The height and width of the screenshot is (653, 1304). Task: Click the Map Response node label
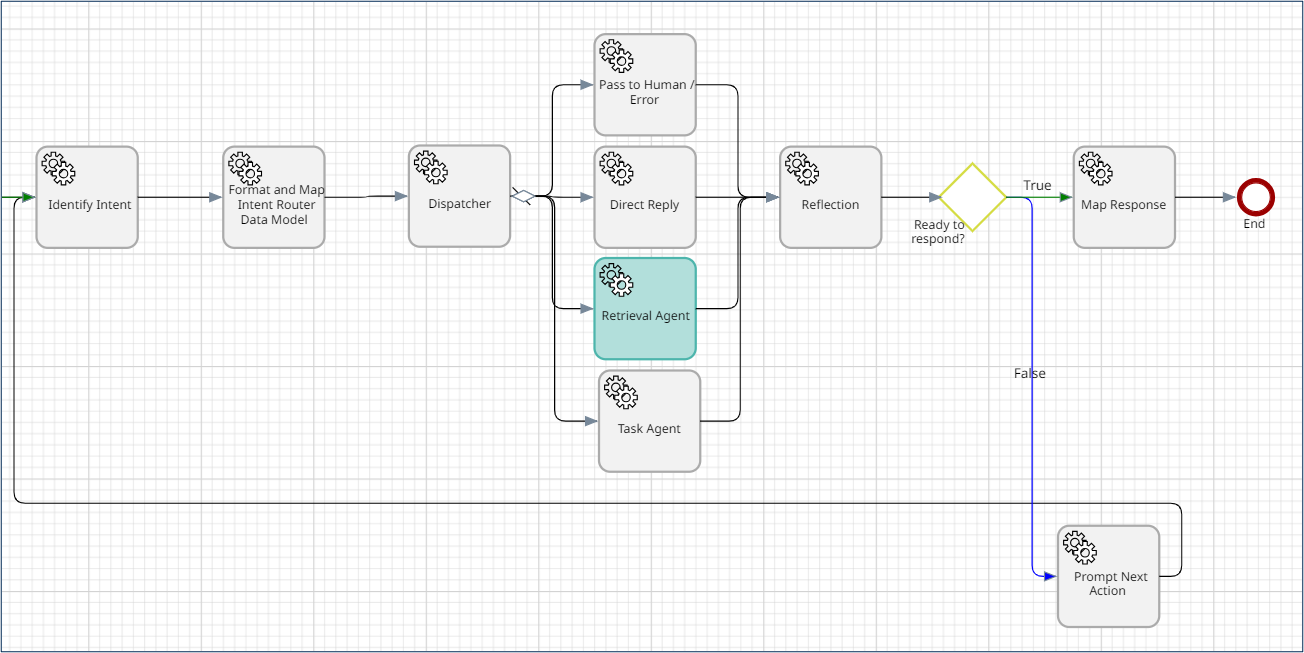pyautogui.click(x=1123, y=205)
